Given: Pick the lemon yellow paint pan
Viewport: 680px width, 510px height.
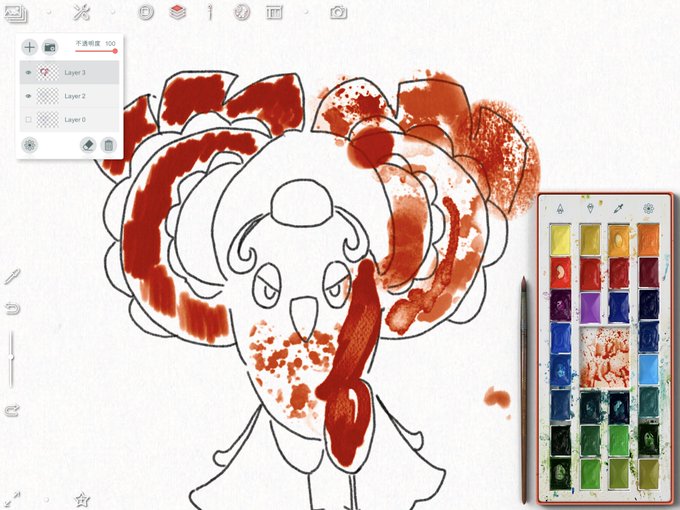Looking at the screenshot, I should [560, 240].
